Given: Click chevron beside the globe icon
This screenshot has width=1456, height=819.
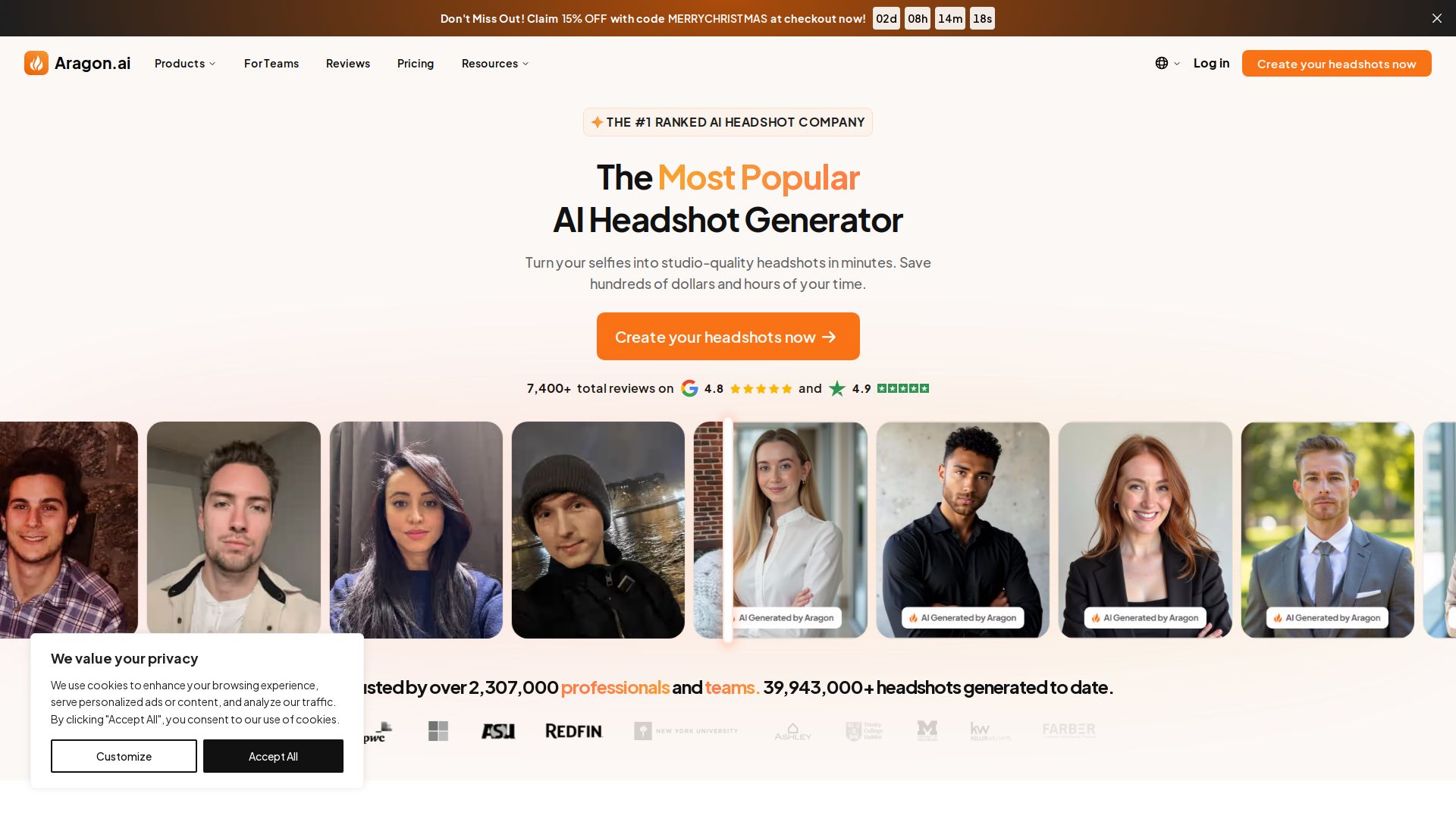Looking at the screenshot, I should pos(1177,64).
